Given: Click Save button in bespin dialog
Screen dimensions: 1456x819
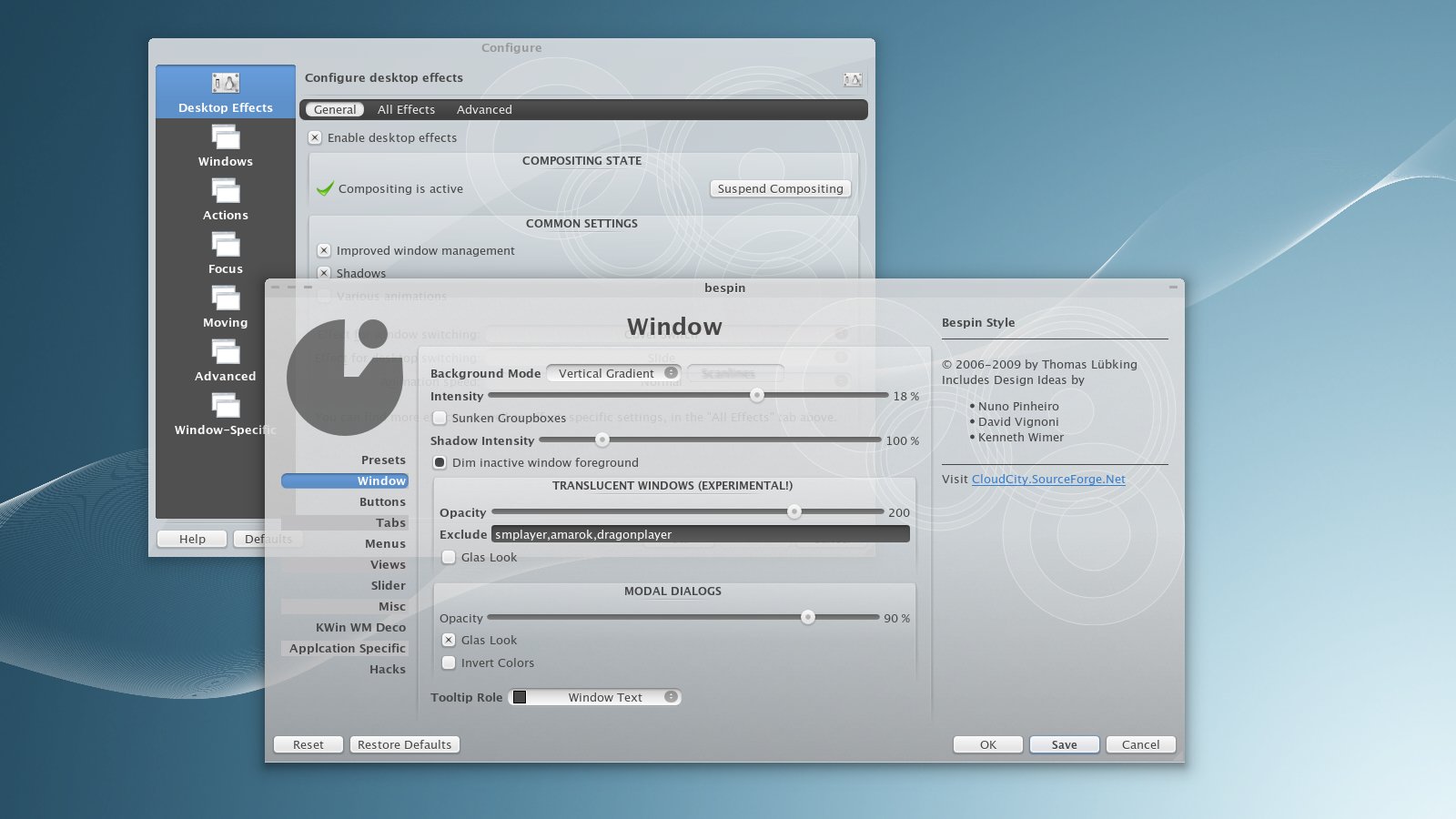Looking at the screenshot, I should pos(1065,744).
